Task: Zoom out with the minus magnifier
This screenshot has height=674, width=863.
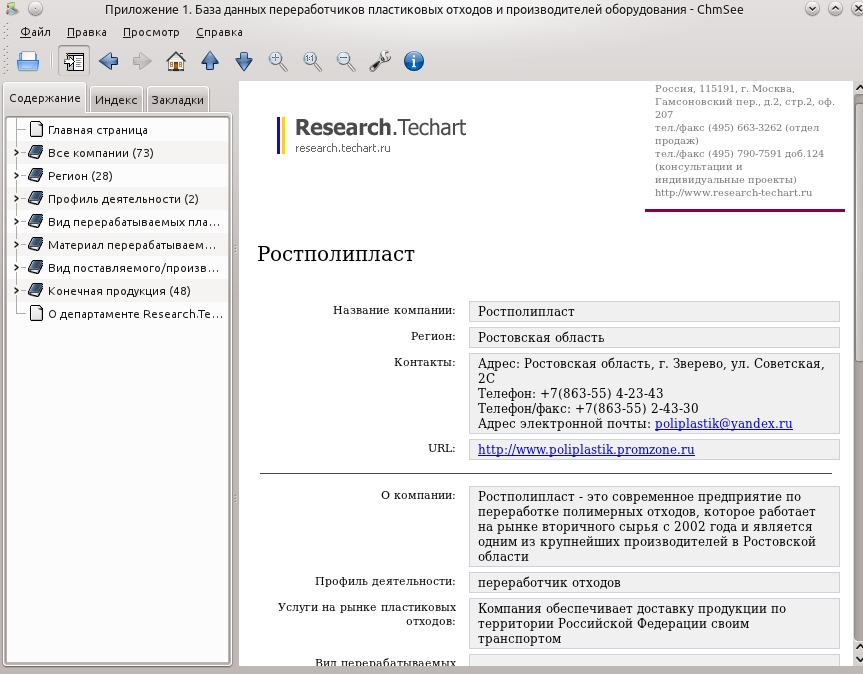Action: pyautogui.click(x=346, y=61)
